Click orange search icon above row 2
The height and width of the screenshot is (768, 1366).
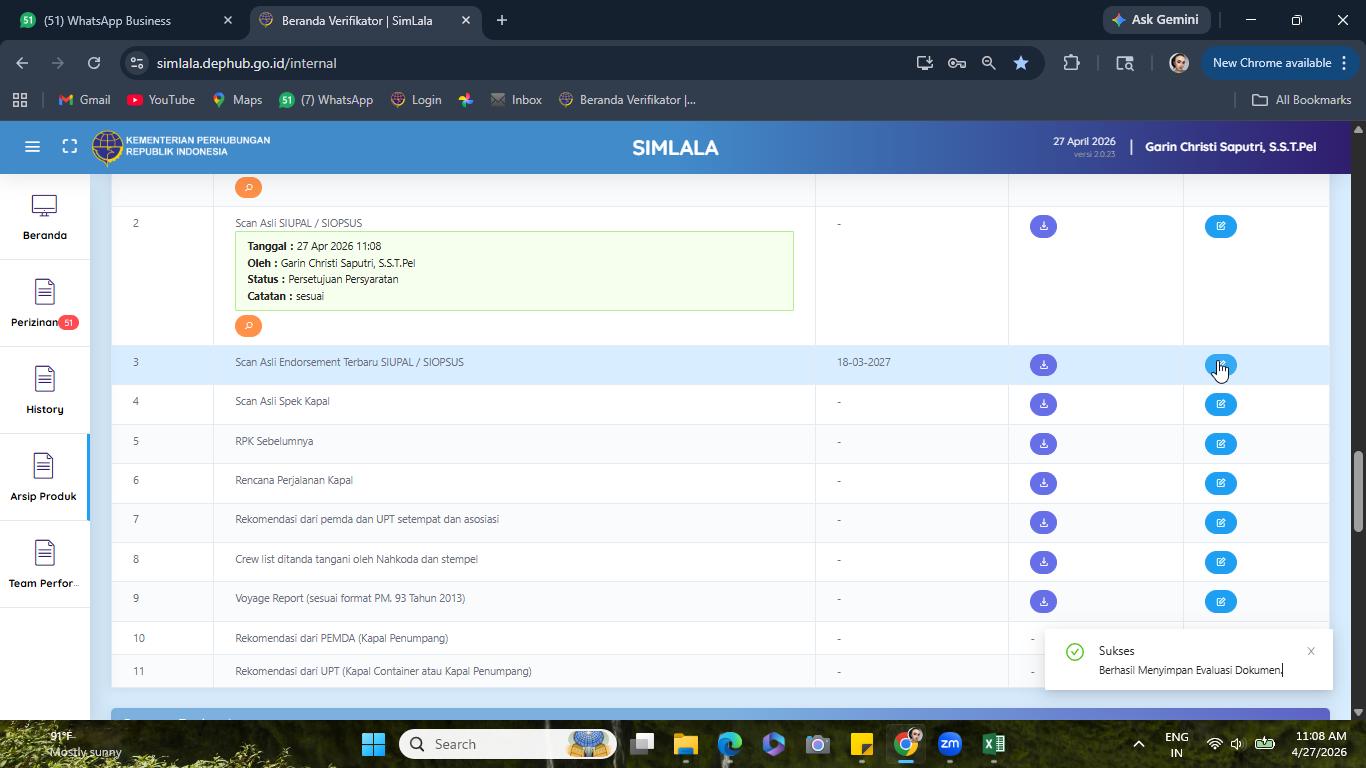click(248, 187)
